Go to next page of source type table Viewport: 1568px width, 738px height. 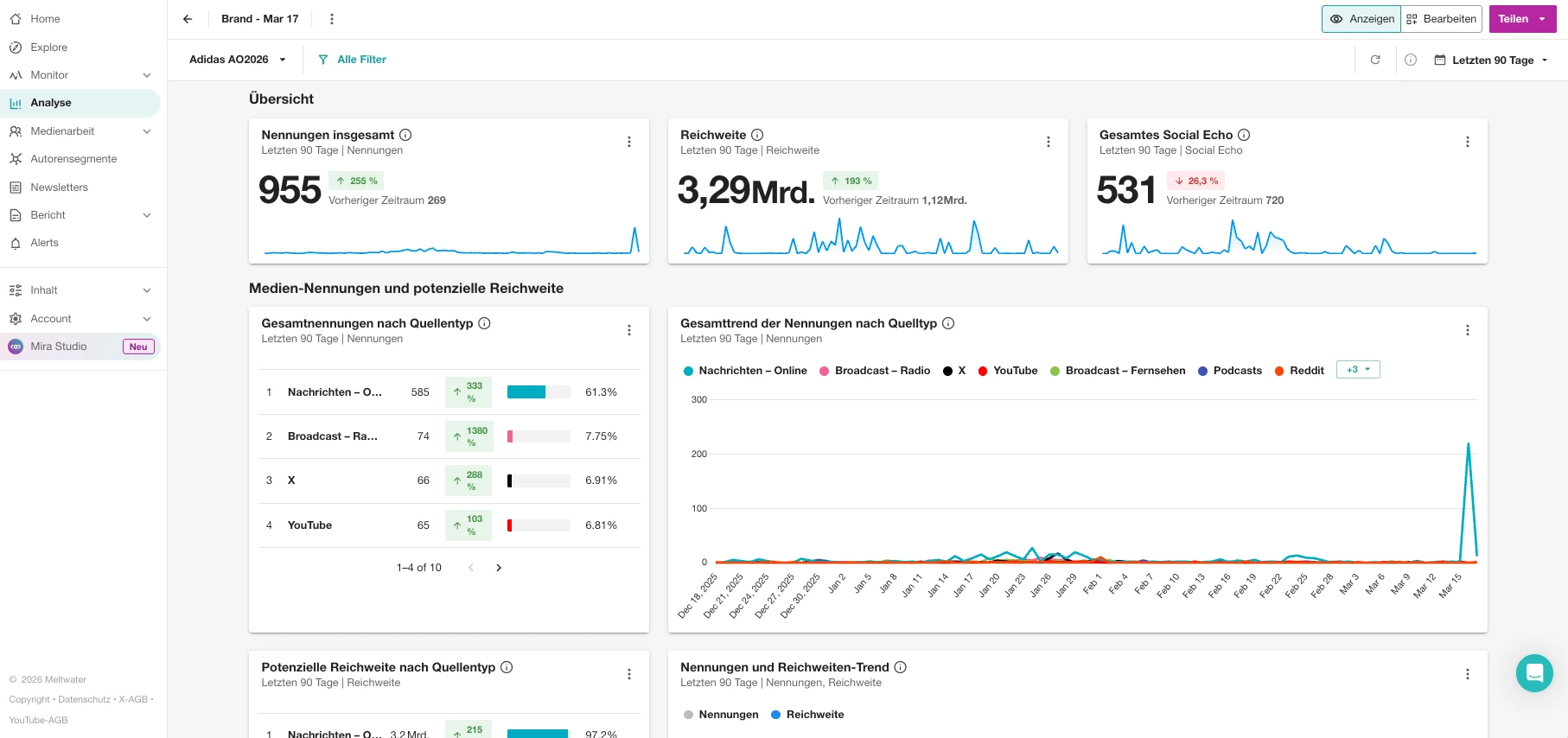point(499,568)
